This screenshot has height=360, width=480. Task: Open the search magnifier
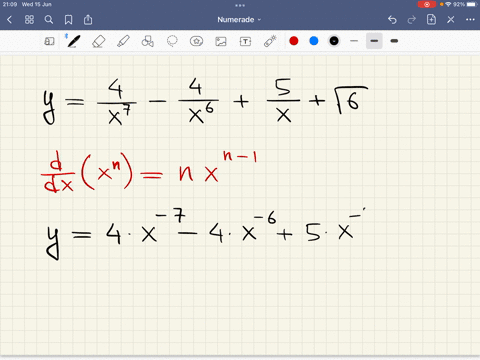pos(49,20)
